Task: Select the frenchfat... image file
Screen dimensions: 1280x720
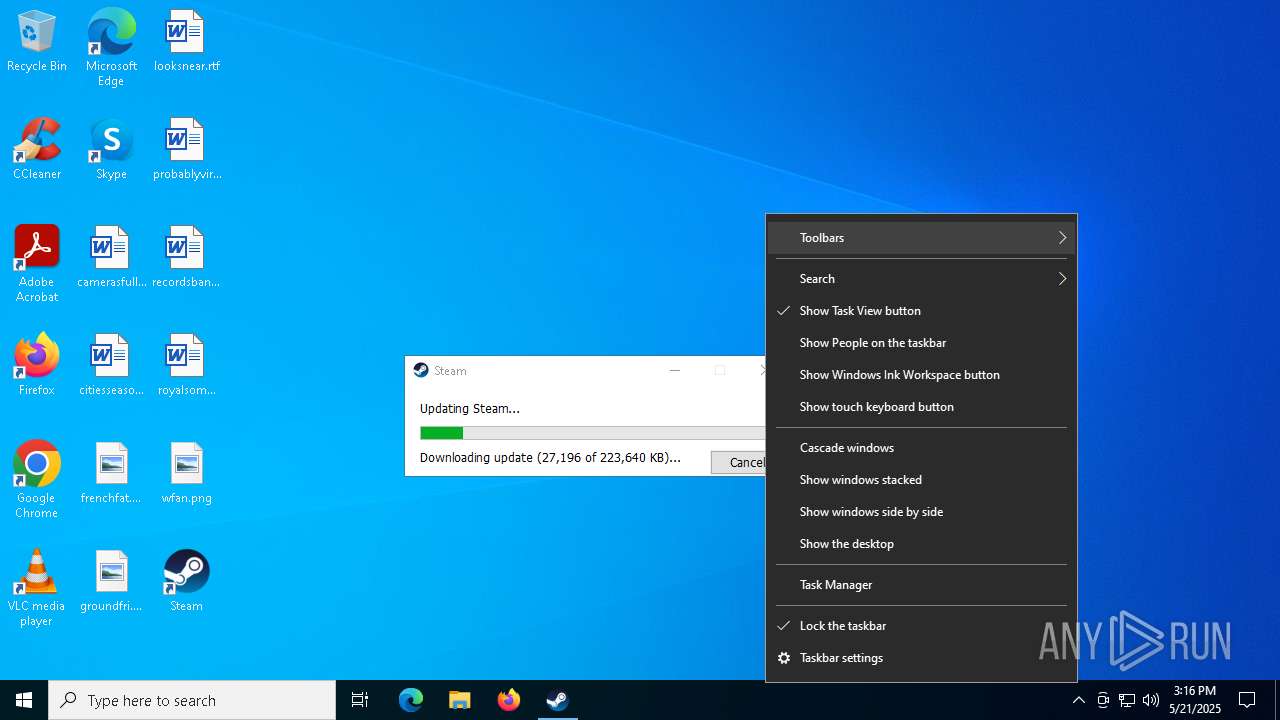Action: click(111, 474)
